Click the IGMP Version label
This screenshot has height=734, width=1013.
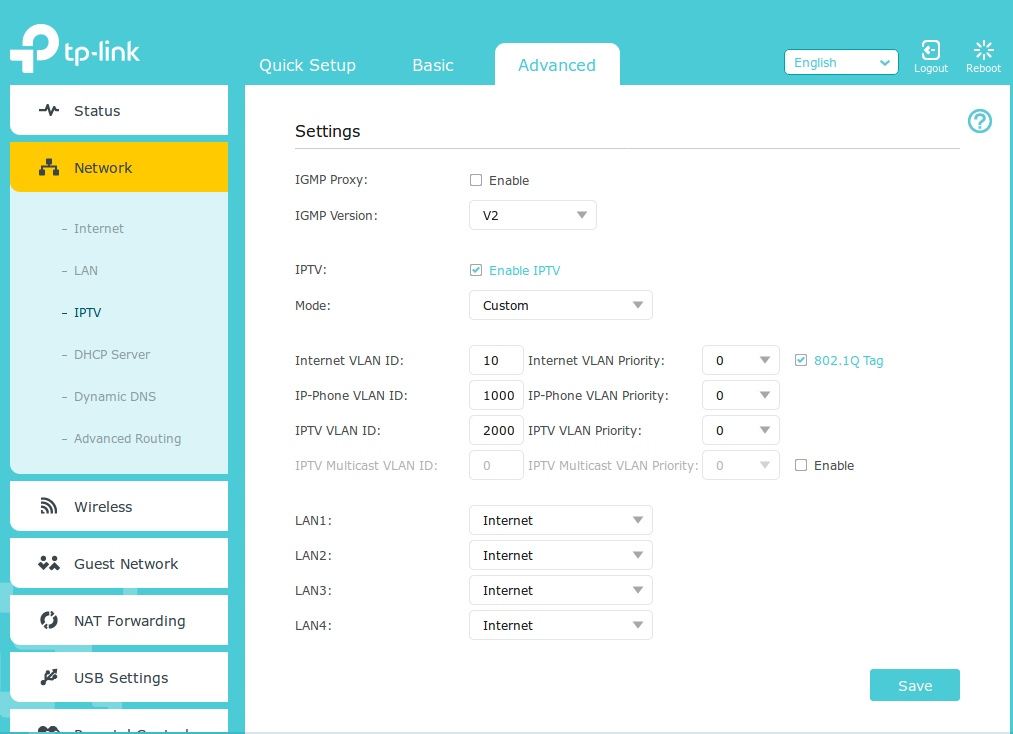(x=336, y=215)
